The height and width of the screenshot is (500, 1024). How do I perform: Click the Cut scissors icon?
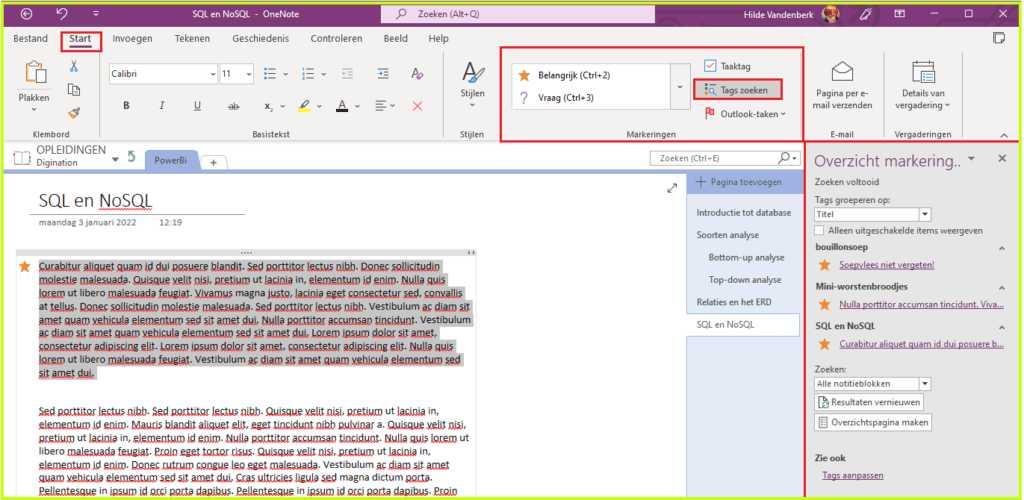point(74,66)
